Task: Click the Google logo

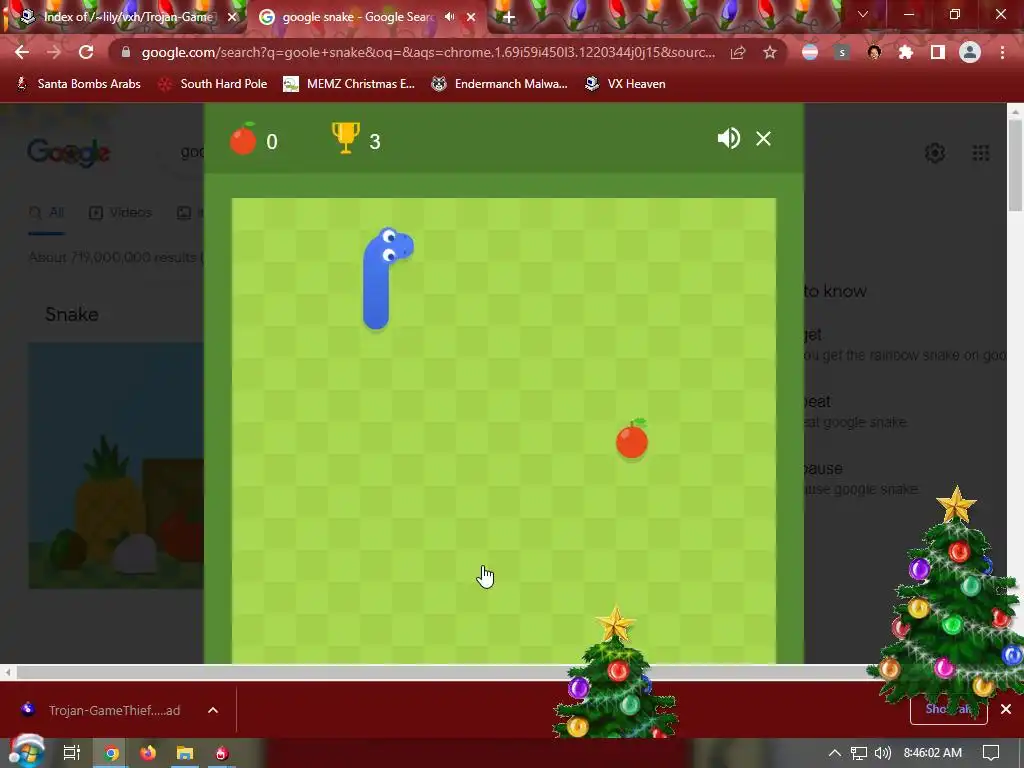Action: pyautogui.click(x=69, y=153)
